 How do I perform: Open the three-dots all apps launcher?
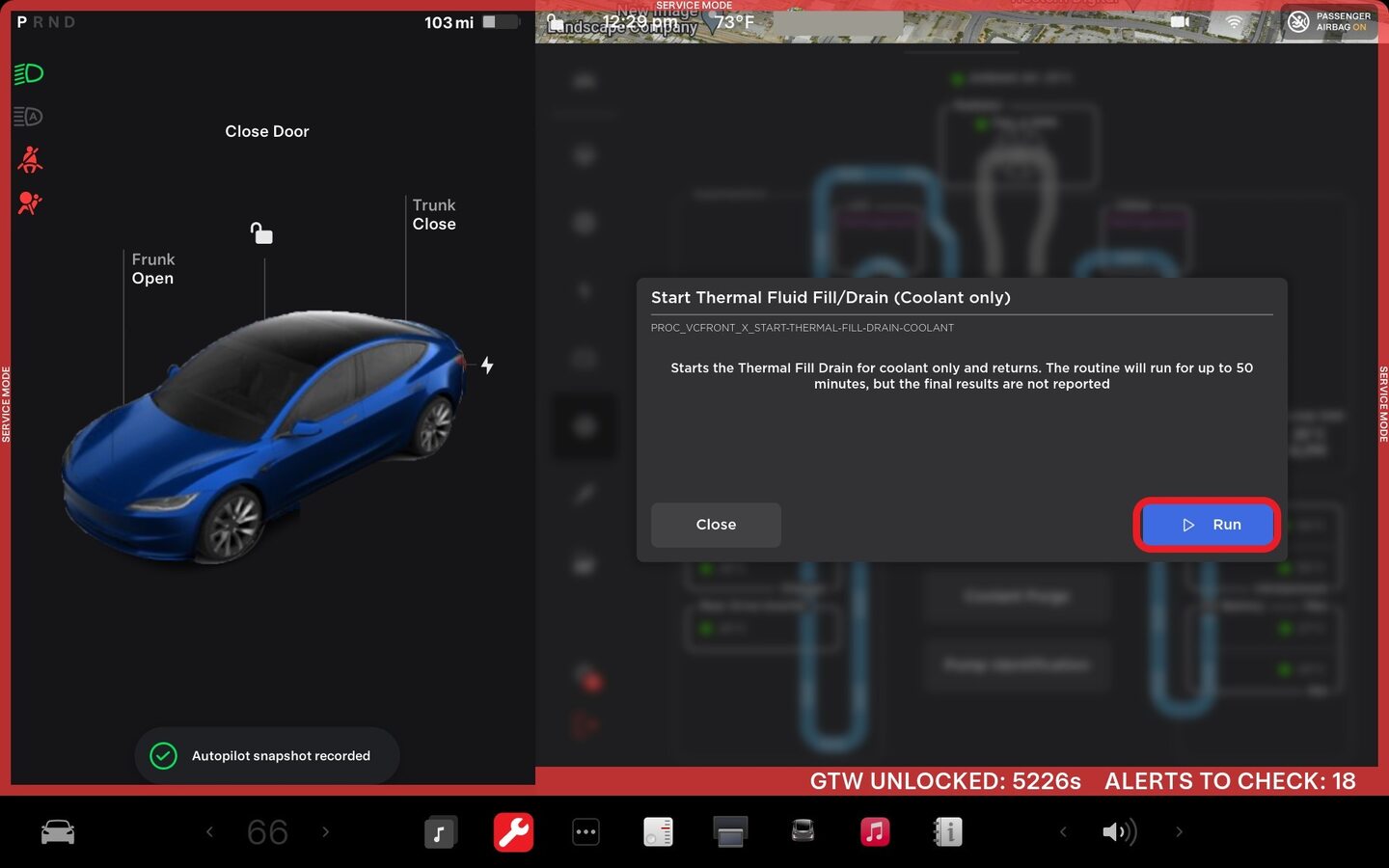pos(586,831)
